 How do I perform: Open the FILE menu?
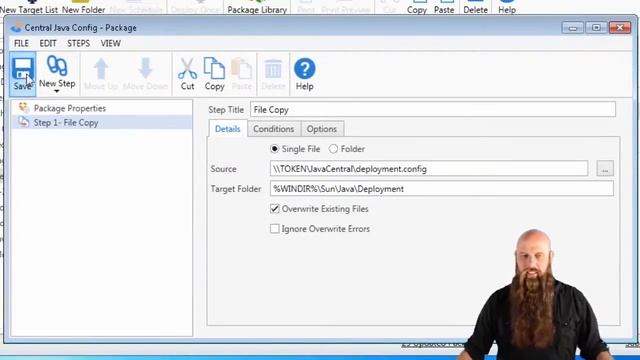(x=21, y=43)
